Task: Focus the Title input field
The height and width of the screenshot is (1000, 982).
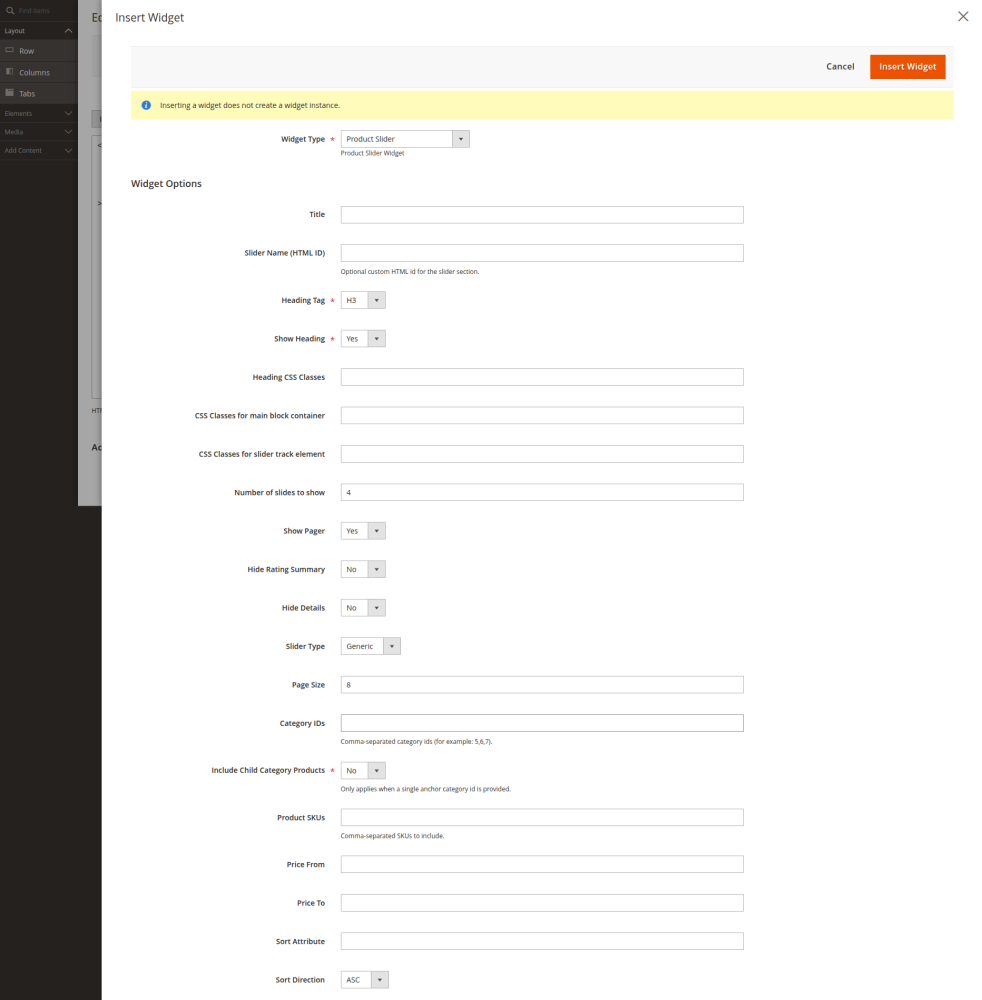Action: point(542,215)
